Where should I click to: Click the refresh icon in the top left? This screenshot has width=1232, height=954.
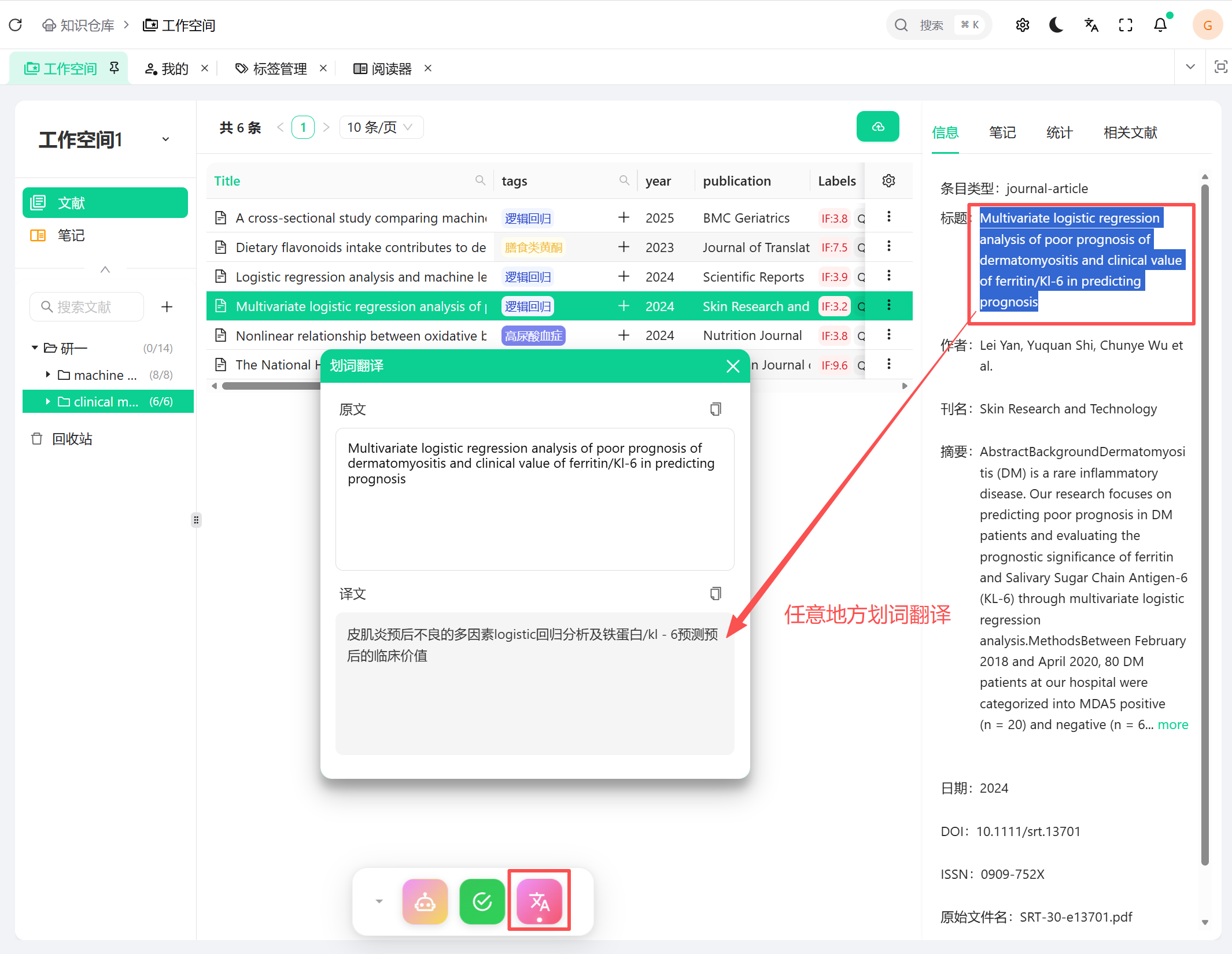coord(16,24)
